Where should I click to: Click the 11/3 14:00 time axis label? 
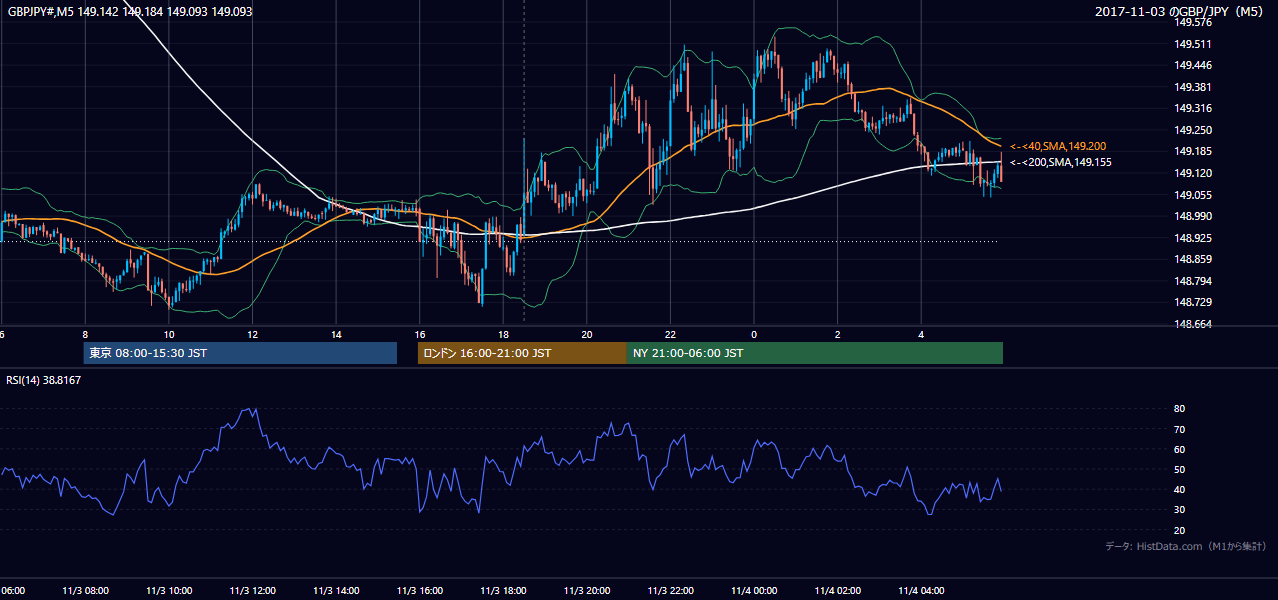[336, 591]
